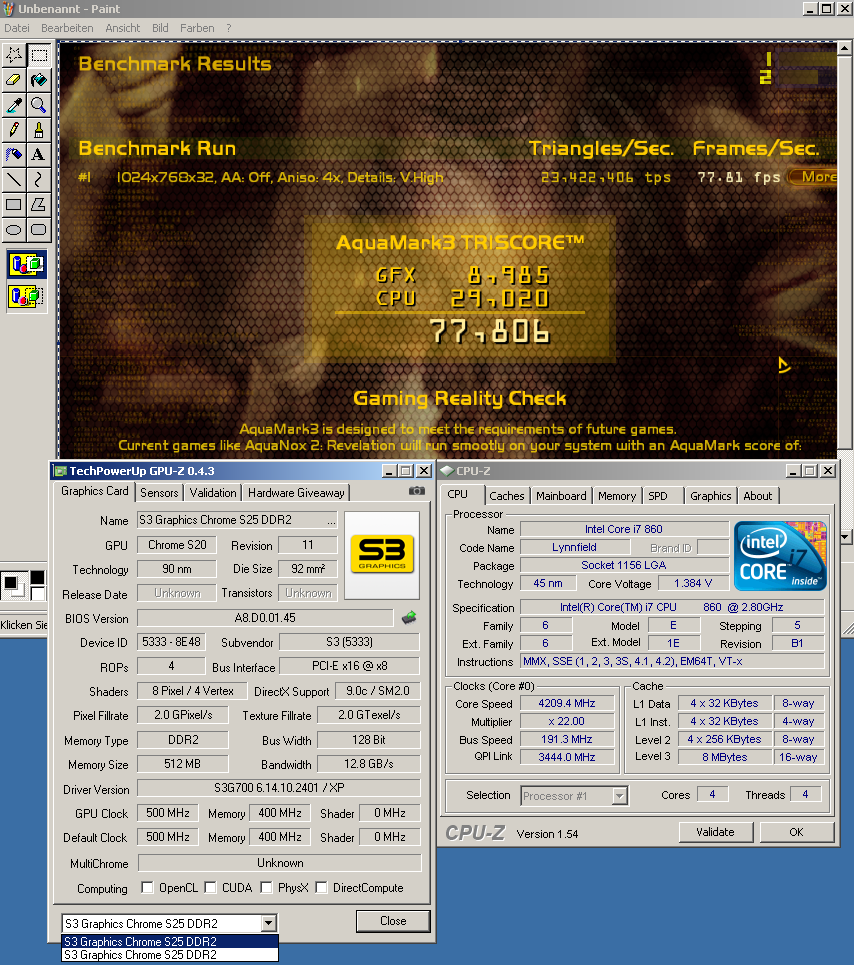Pick the Eraser tool in Paint
Viewport: 854px width, 965px height.
point(14,80)
